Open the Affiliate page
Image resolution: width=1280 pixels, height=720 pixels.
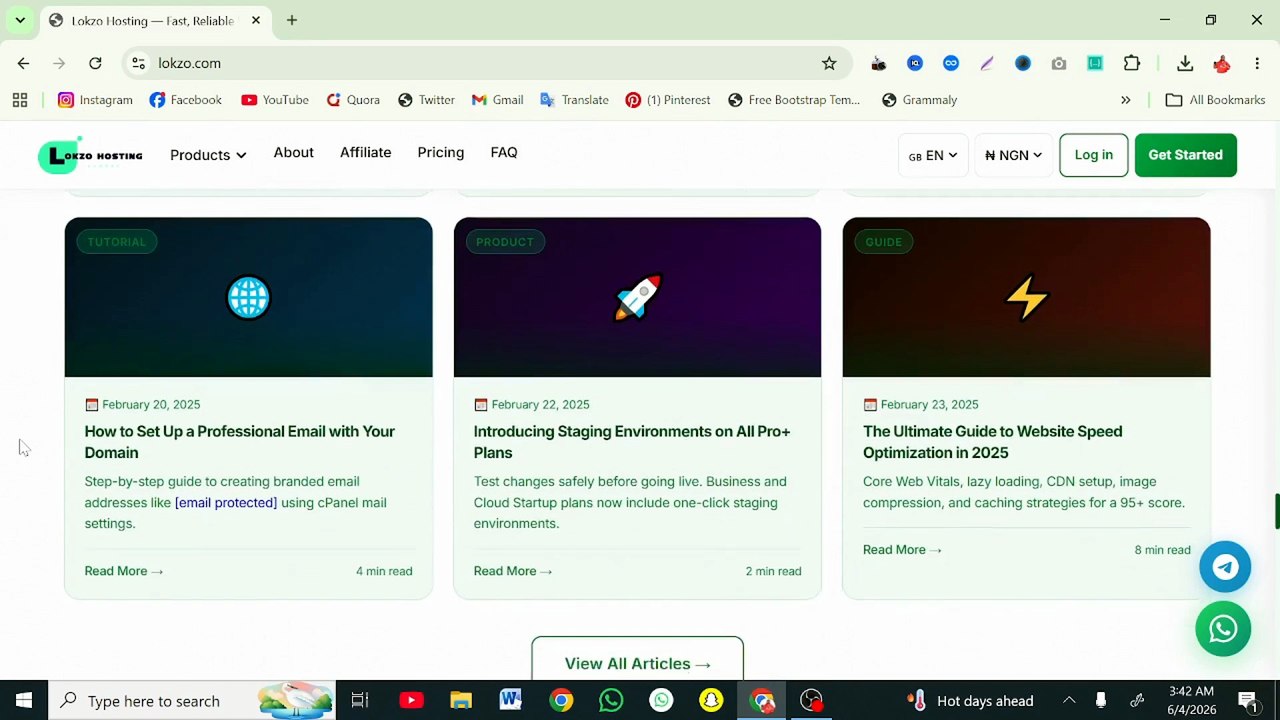coord(365,153)
